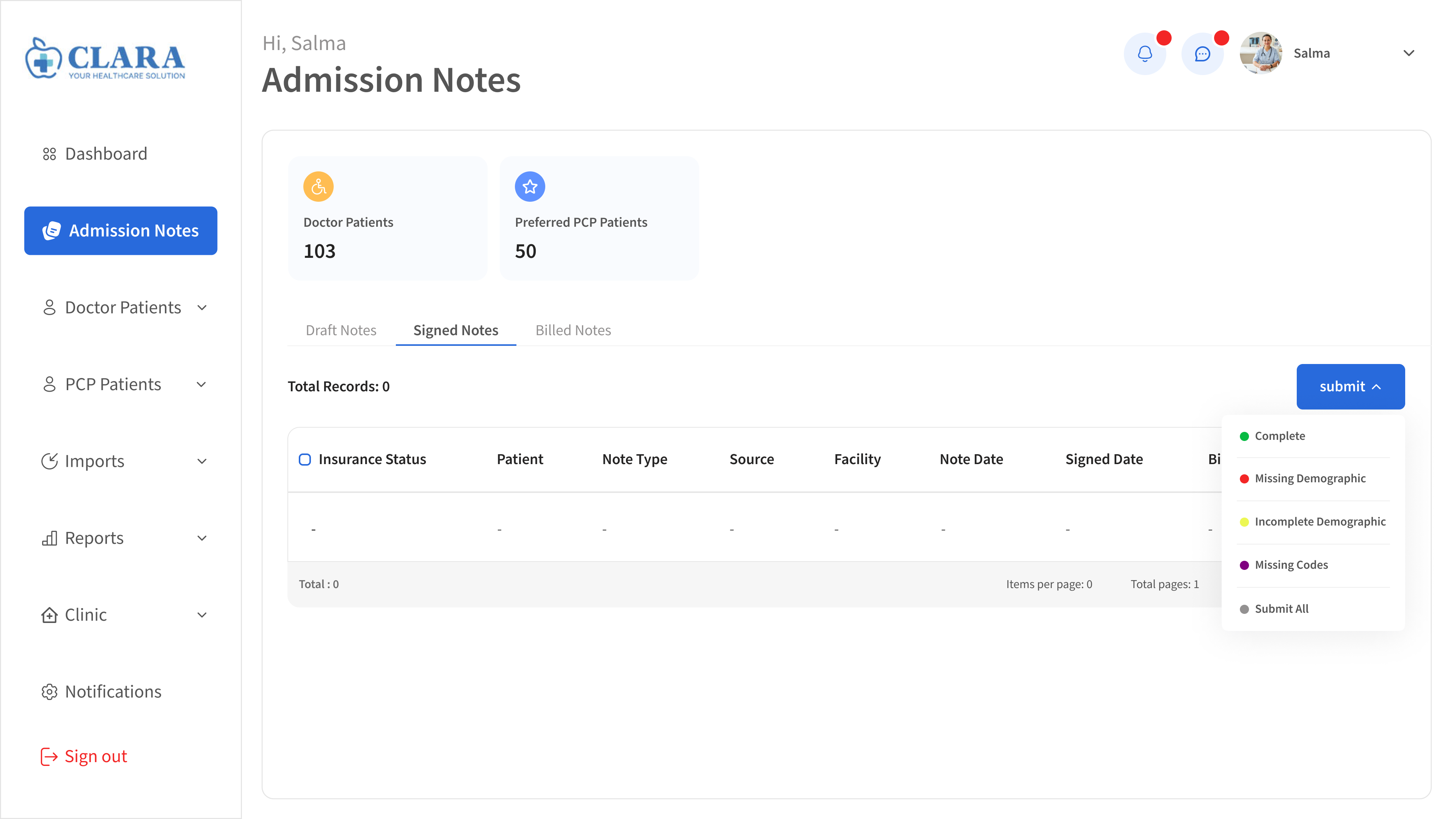Screen dimensions: 1456x819
Task: Click the blue star icon on Preferred PCP card
Action: (530, 187)
